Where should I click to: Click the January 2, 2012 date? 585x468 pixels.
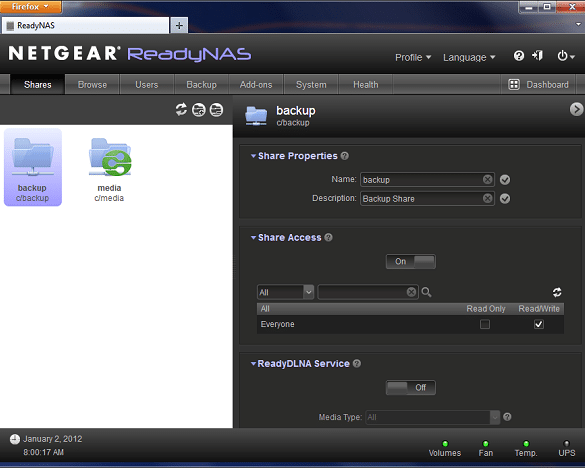53,439
